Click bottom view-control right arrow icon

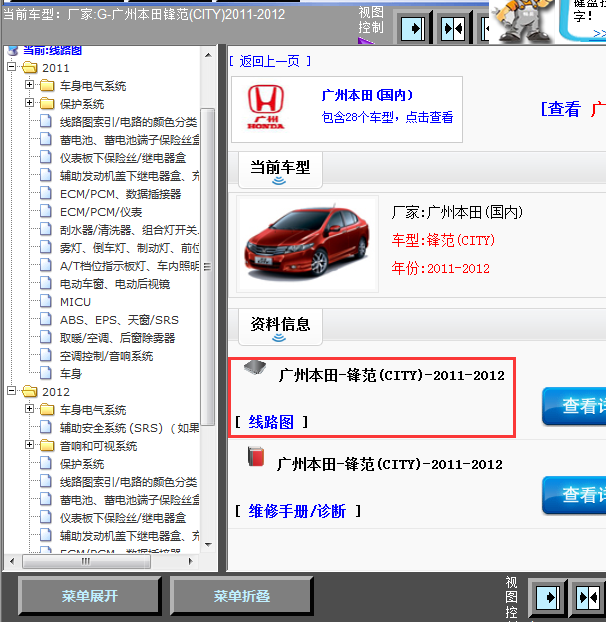pyautogui.click(x=547, y=597)
